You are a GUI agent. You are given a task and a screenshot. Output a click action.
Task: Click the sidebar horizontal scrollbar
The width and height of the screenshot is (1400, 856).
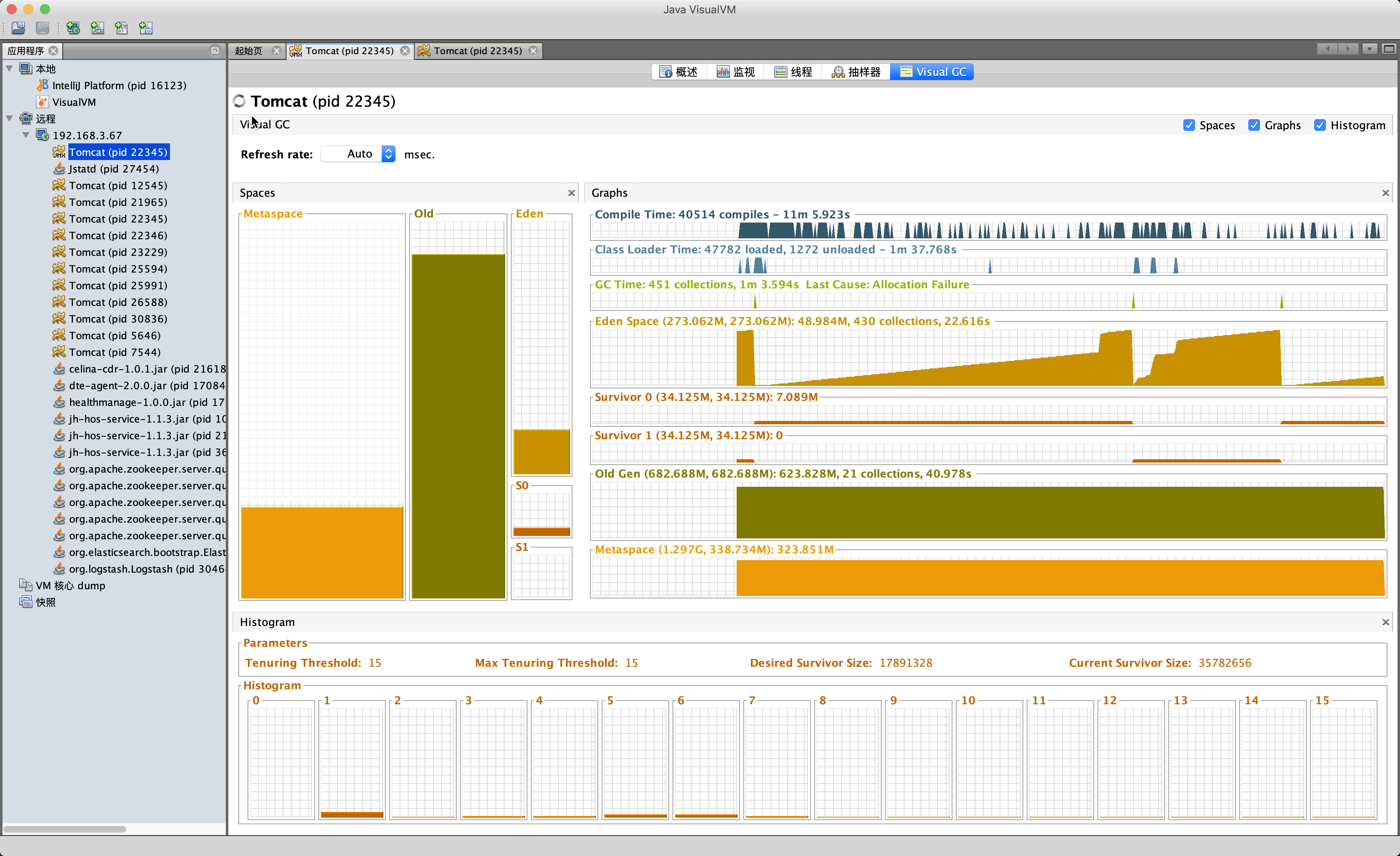(x=65, y=829)
